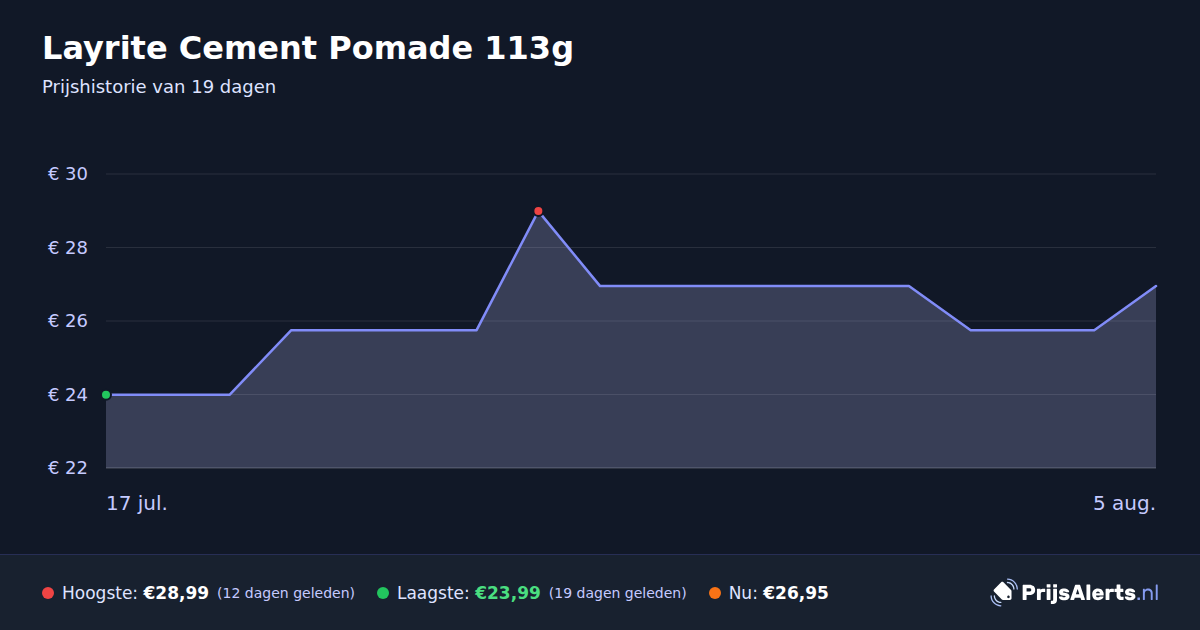Click the Prijshistorie van 19 dagen subtitle
This screenshot has height=630, width=1200.
pos(159,87)
